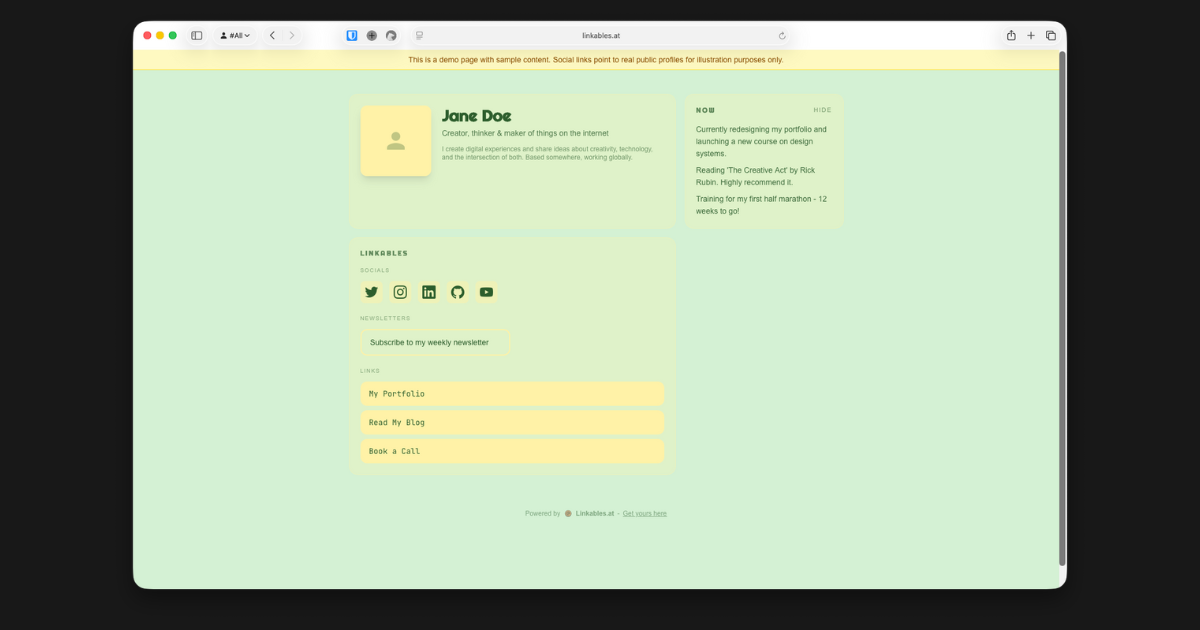Toggle the Safari sidebar
The height and width of the screenshot is (630, 1200).
click(x=197, y=35)
